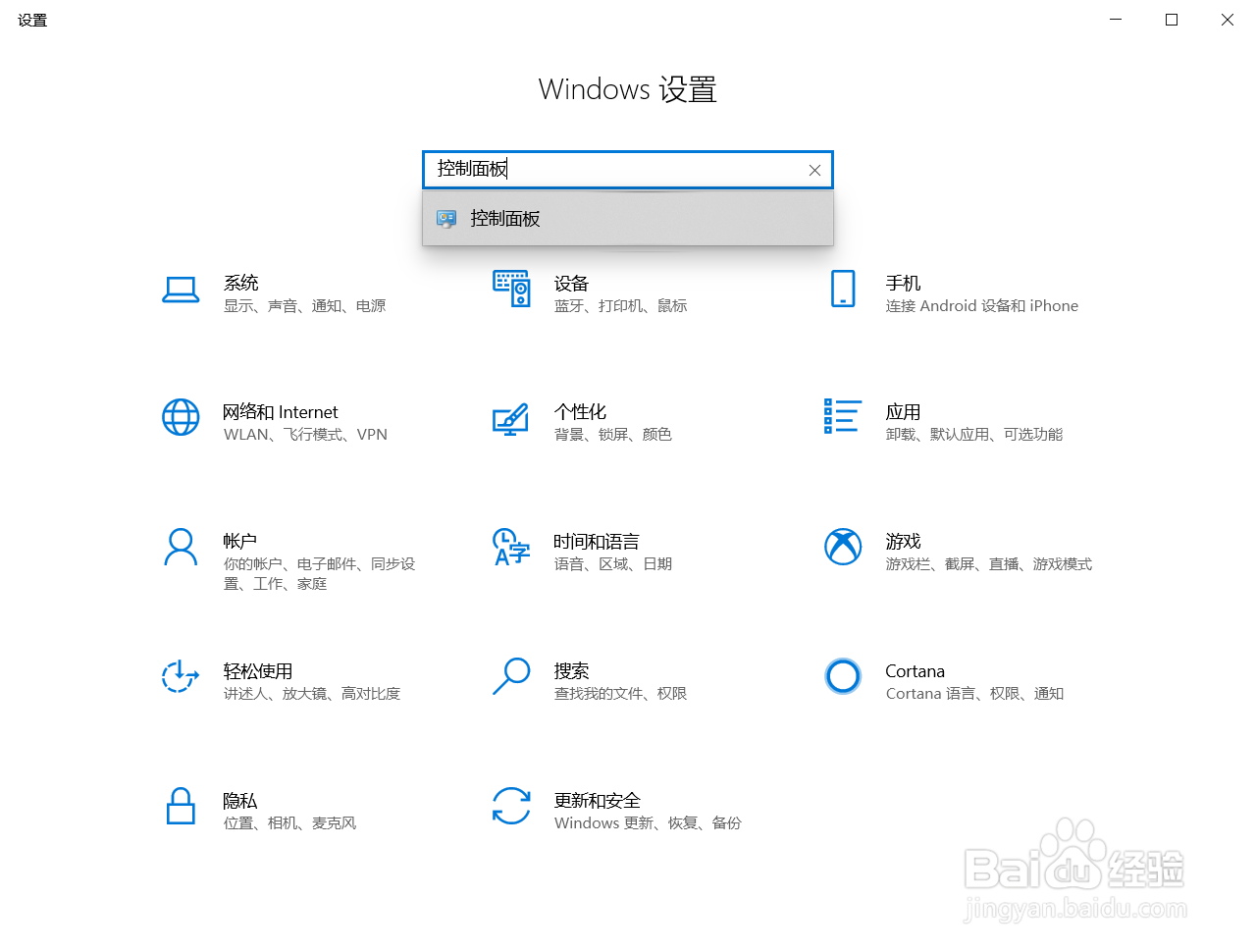Viewport: 1256px width, 952px height.
Task: Click the text WLAN、飞行模式、VPN
Action: pyautogui.click(x=305, y=435)
